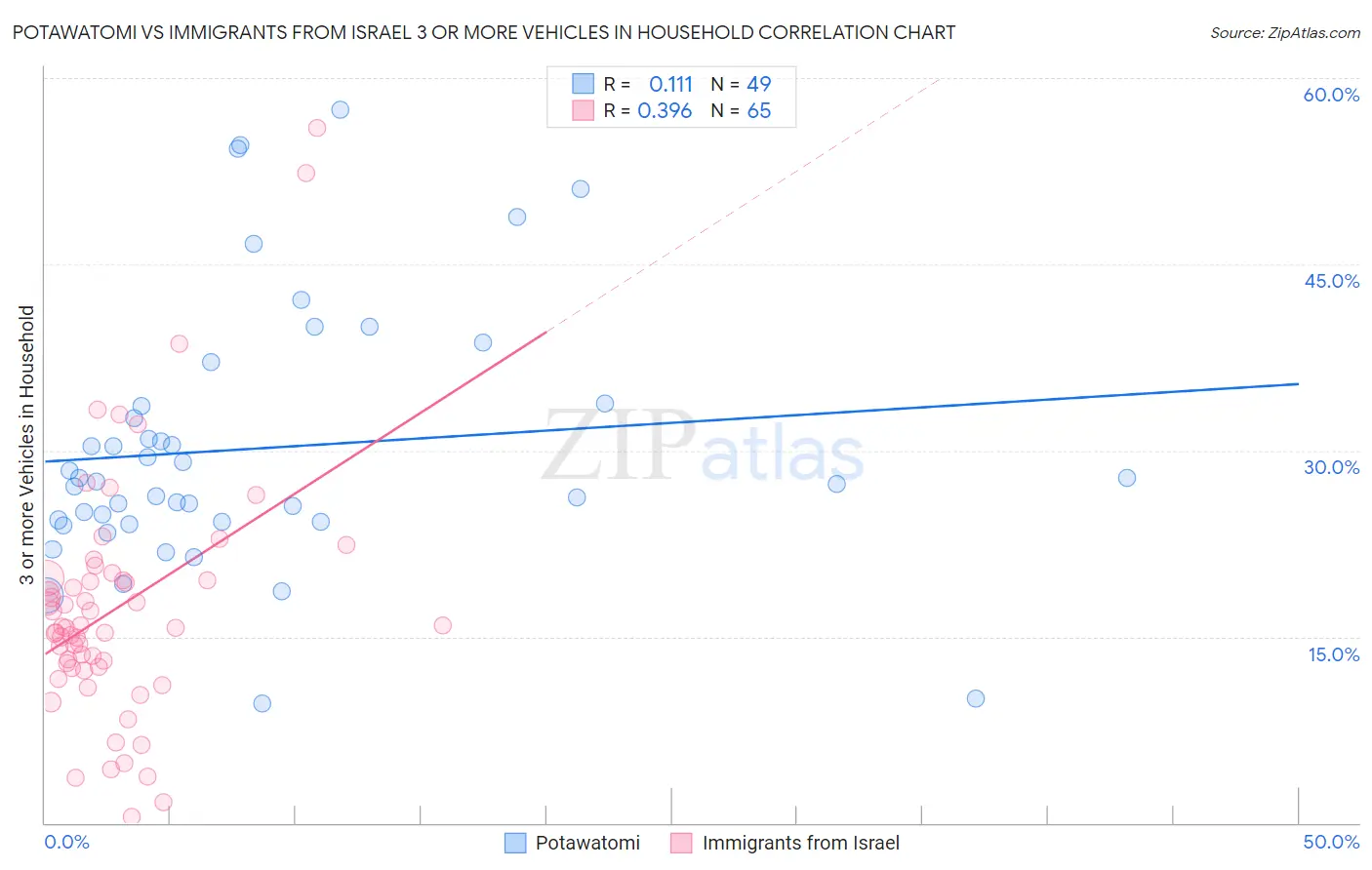Click the pink swatch beside R = 0.396
This screenshot has height=870, width=1372.
(583, 110)
